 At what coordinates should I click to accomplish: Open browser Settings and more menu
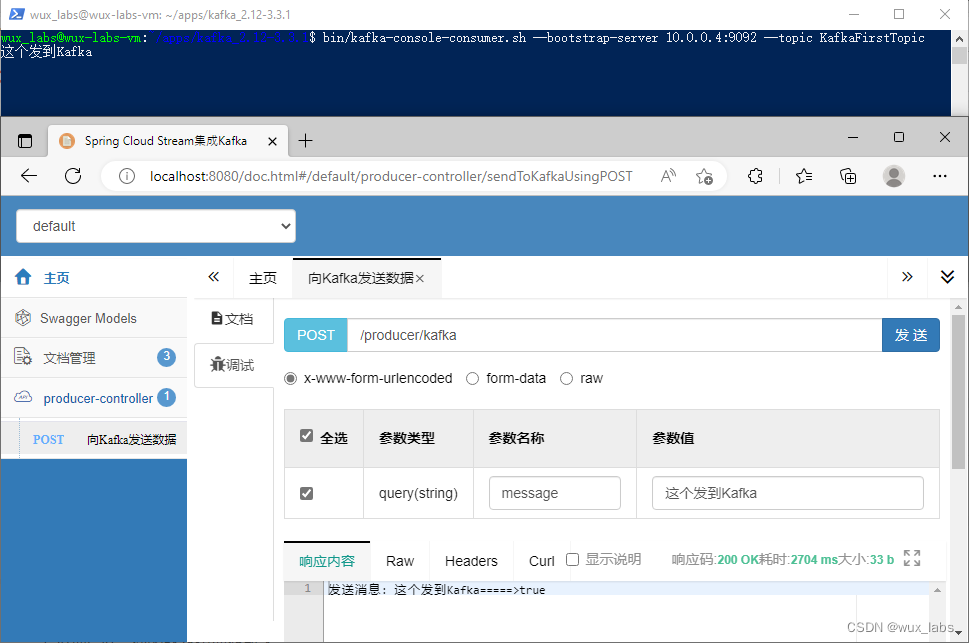[x=939, y=176]
